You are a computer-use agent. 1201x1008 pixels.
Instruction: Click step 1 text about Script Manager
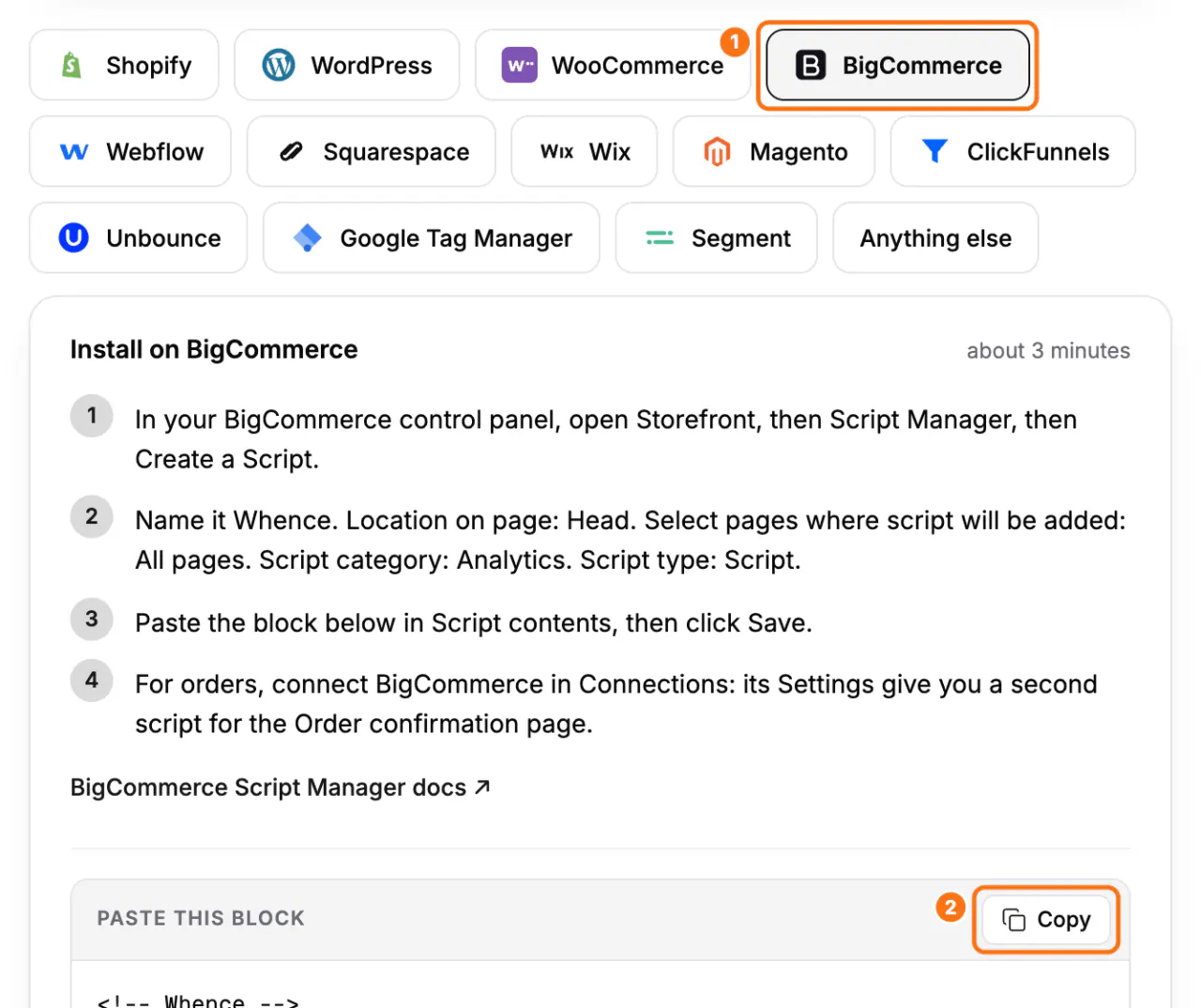pos(606,439)
